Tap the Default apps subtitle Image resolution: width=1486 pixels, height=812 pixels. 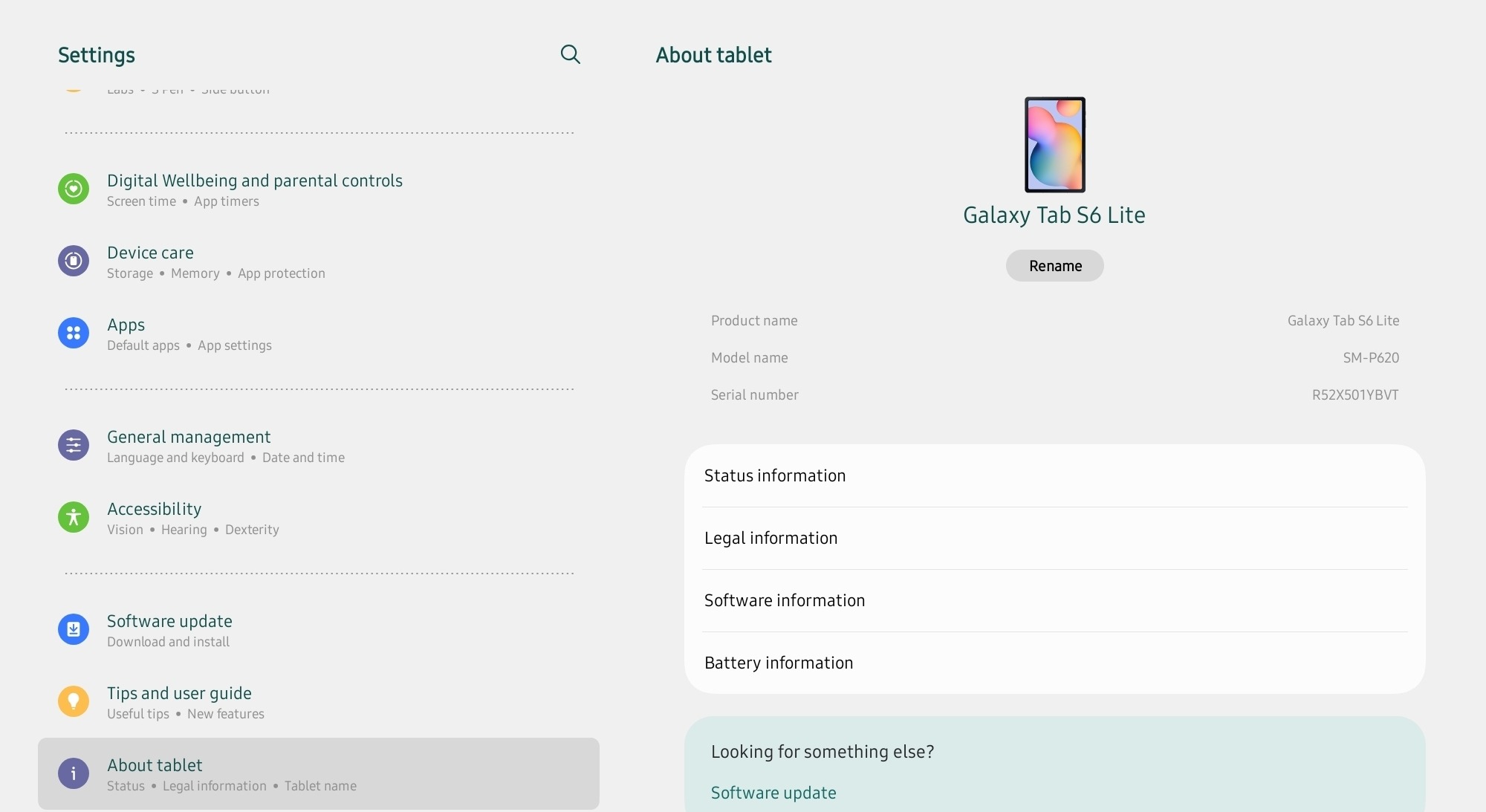(x=143, y=345)
